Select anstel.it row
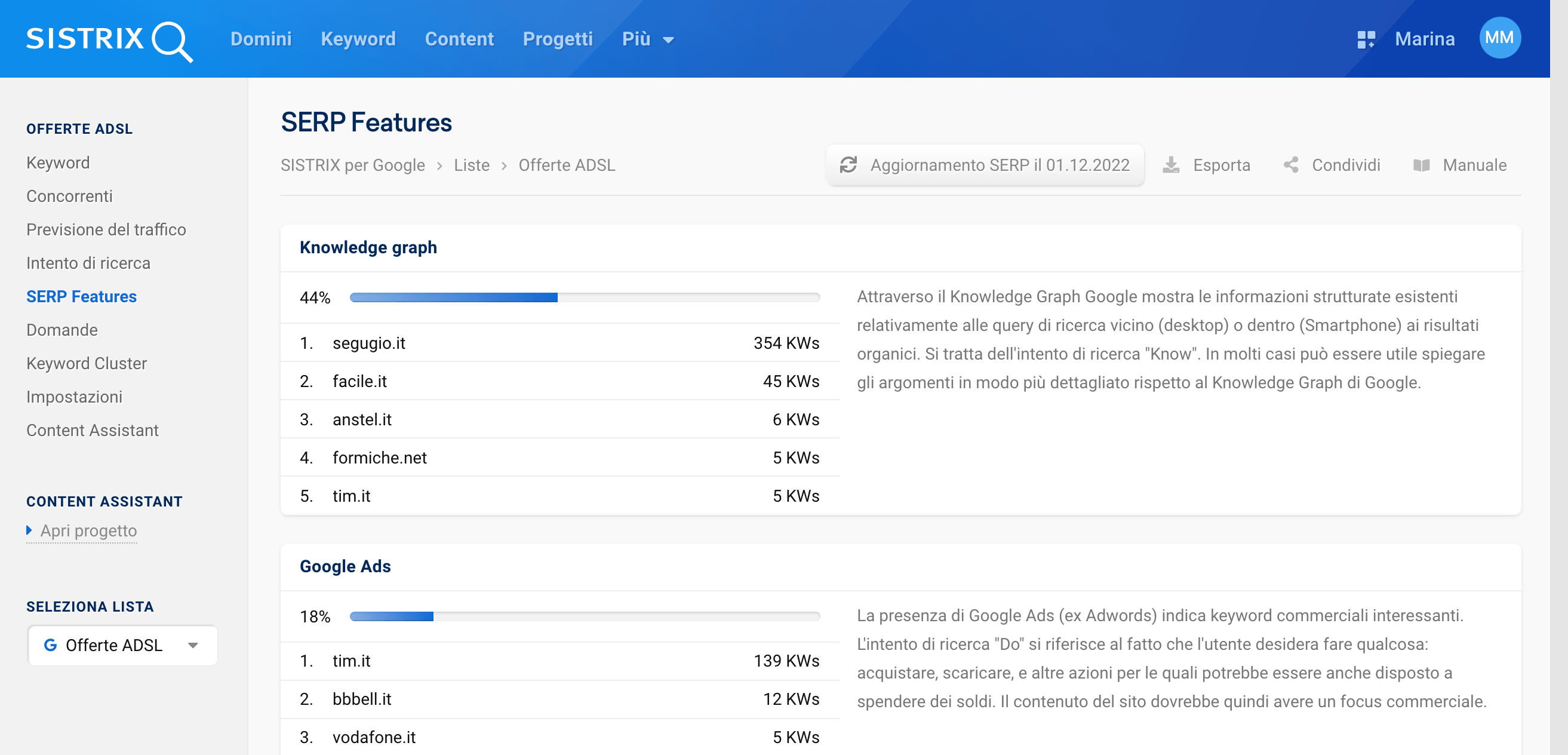Image resolution: width=1568 pixels, height=755 pixels. coord(559,419)
